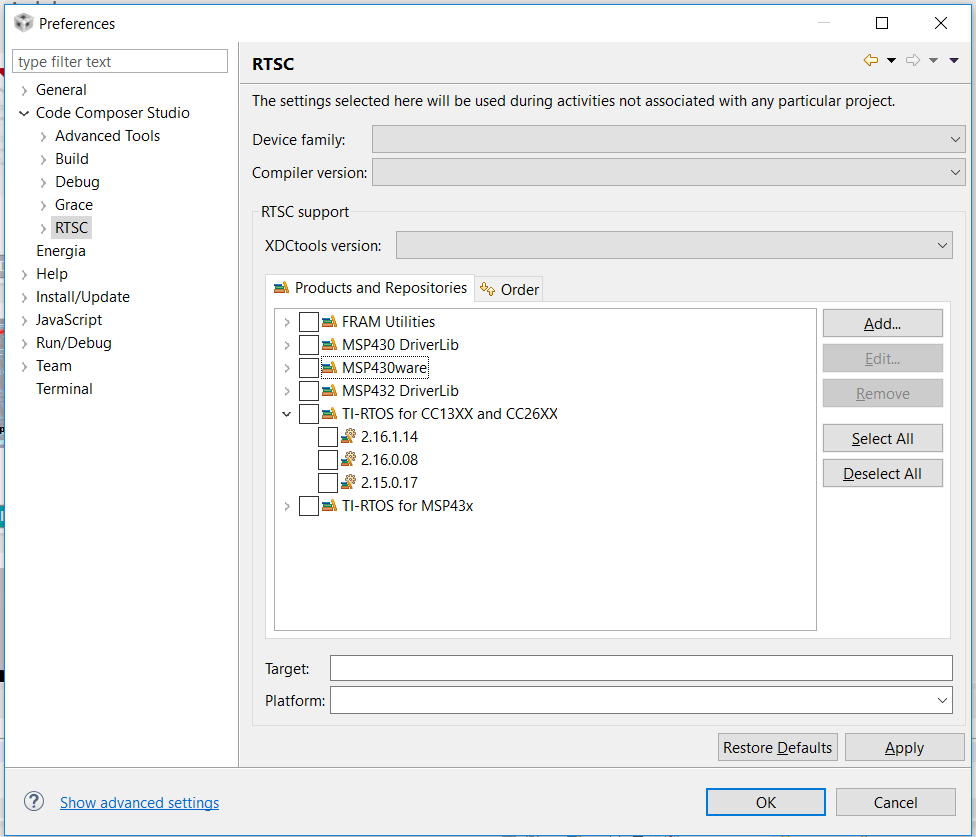This screenshot has width=976, height=837.
Task: Check the MSP430 DriverLib checkbox
Action: coord(309,345)
